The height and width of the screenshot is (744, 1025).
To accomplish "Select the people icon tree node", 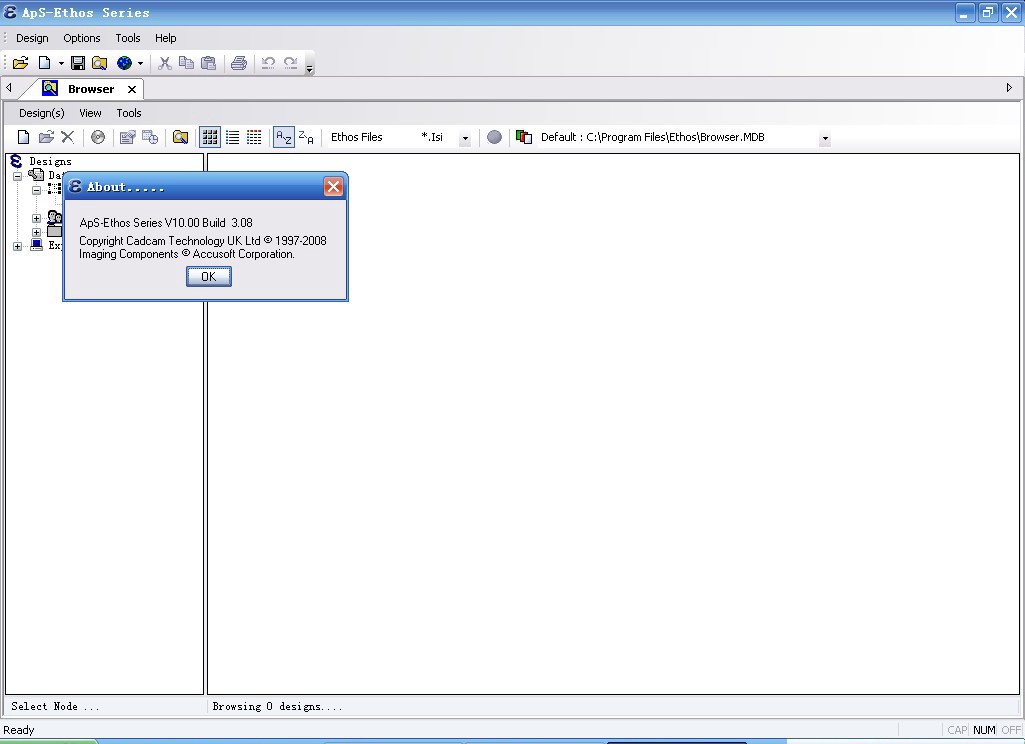I will pyautogui.click(x=55, y=217).
